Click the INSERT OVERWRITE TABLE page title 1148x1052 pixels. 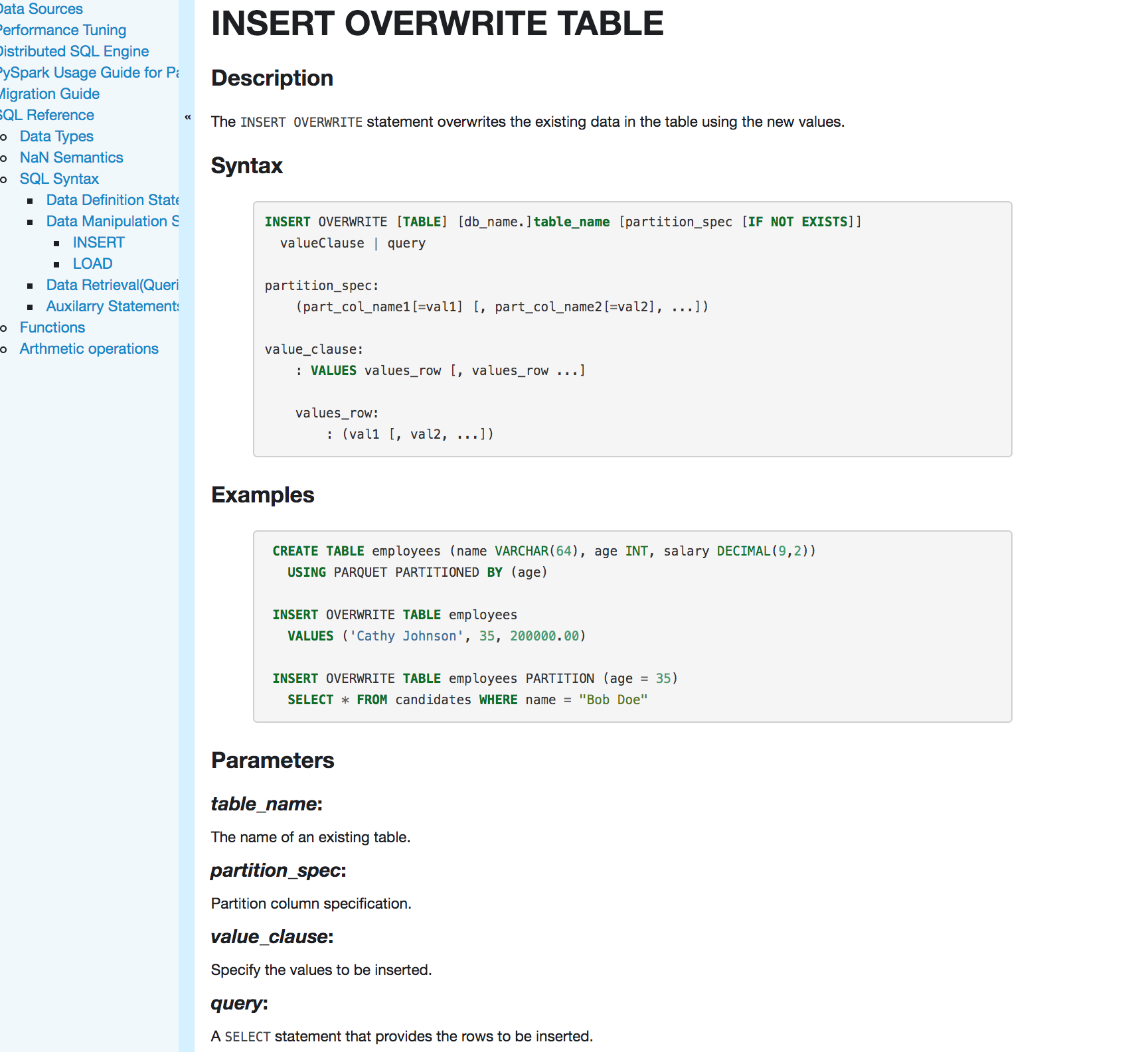(437, 23)
